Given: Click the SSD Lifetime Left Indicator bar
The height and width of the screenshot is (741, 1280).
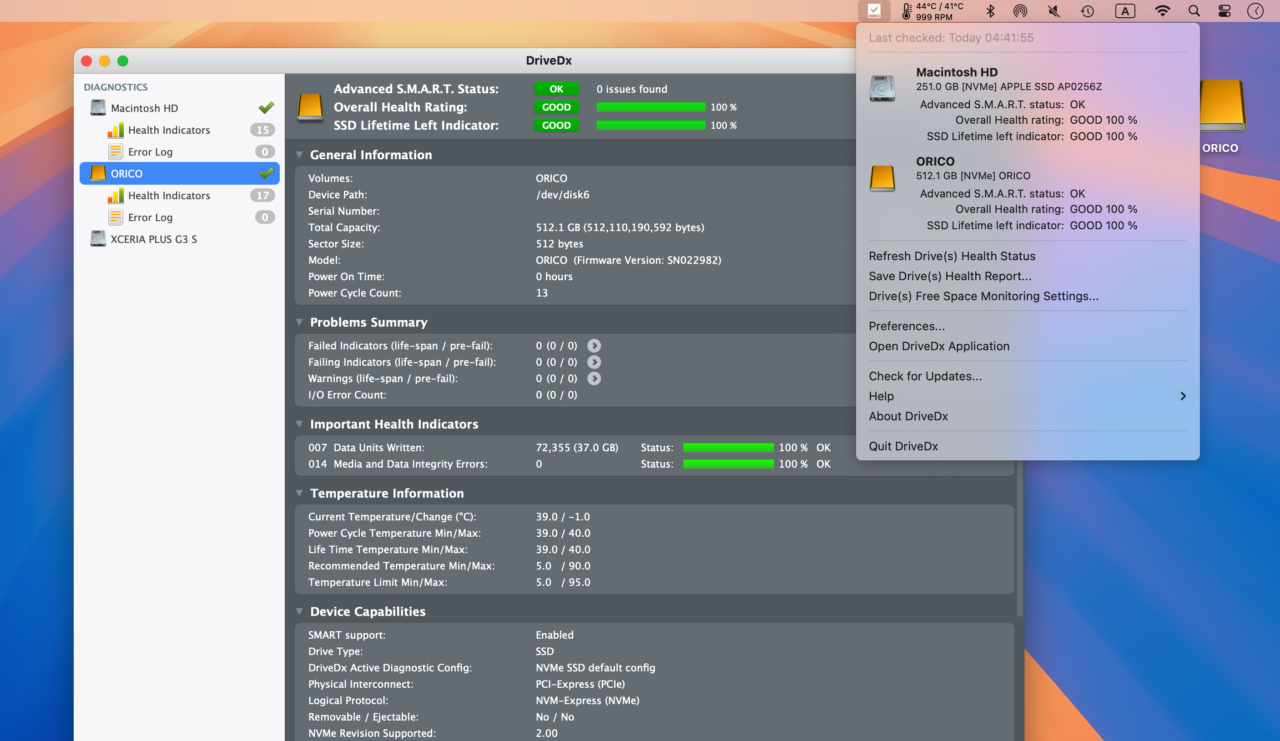Looking at the screenshot, I should pyautogui.click(x=651, y=125).
